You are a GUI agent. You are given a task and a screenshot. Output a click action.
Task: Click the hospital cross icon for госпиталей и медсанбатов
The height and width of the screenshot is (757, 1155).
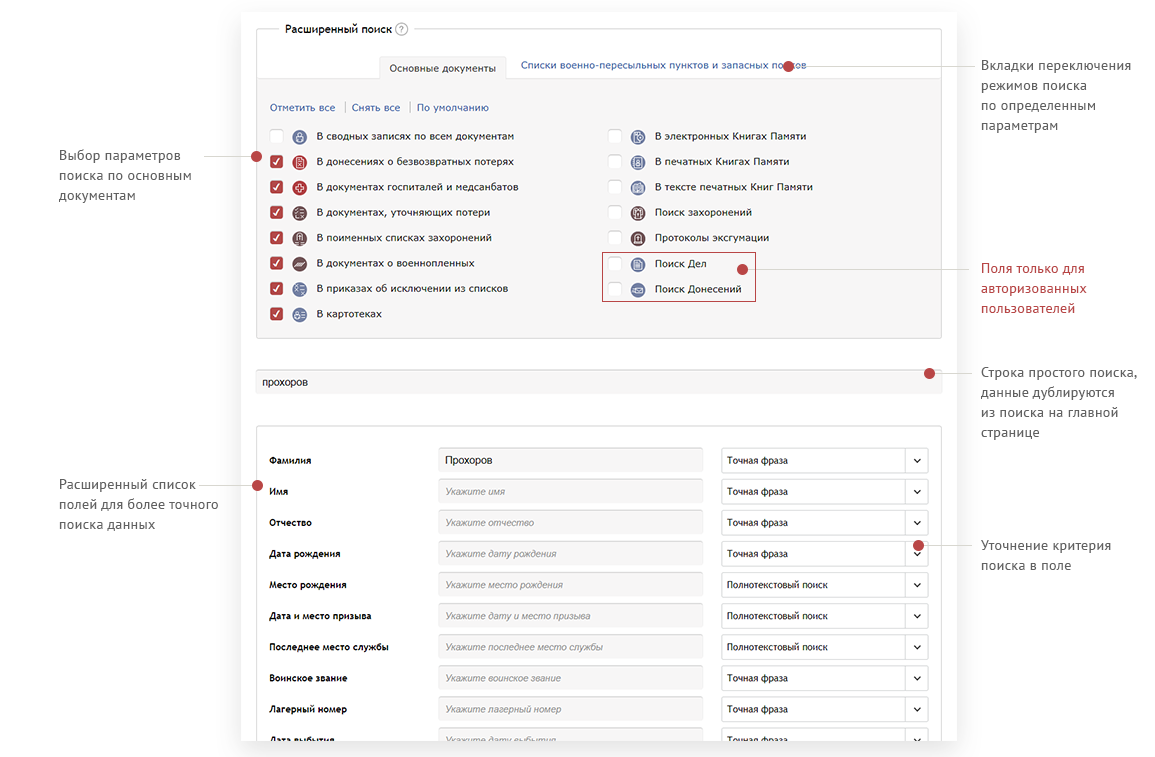pyautogui.click(x=300, y=188)
